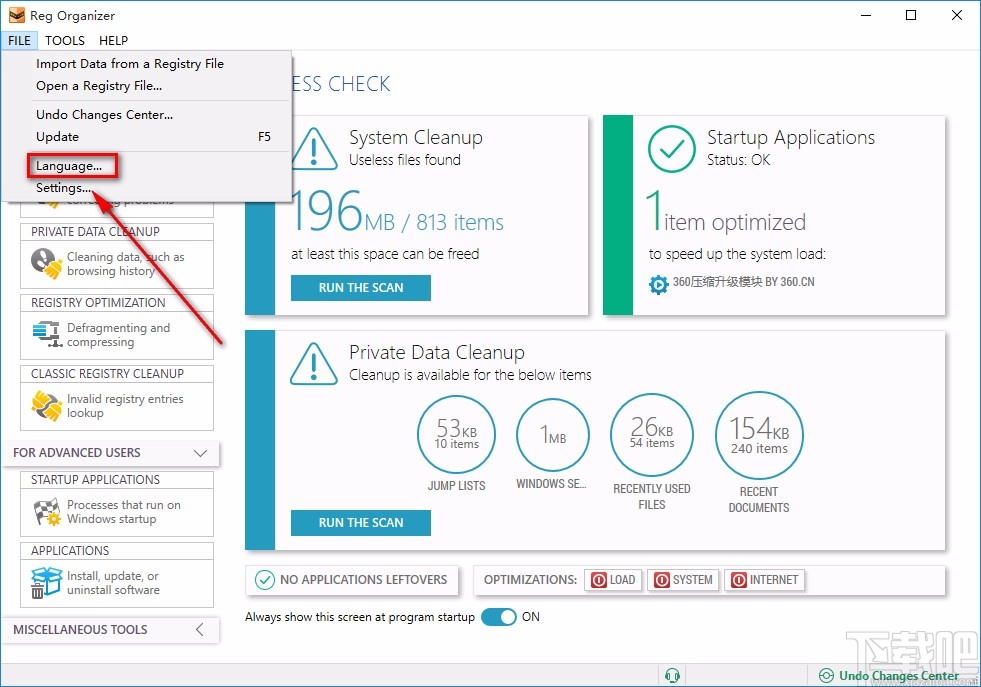The image size is (981, 687).
Task: Open STARTUP APPLICATIONS tool
Action: (x=117, y=504)
